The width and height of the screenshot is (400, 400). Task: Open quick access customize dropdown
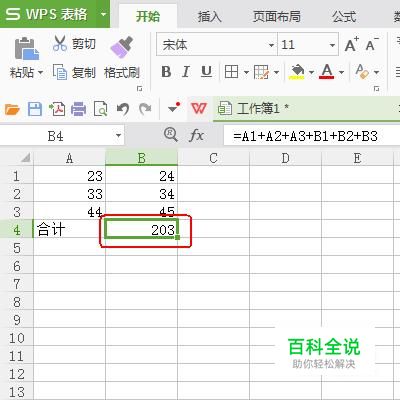coord(174,108)
